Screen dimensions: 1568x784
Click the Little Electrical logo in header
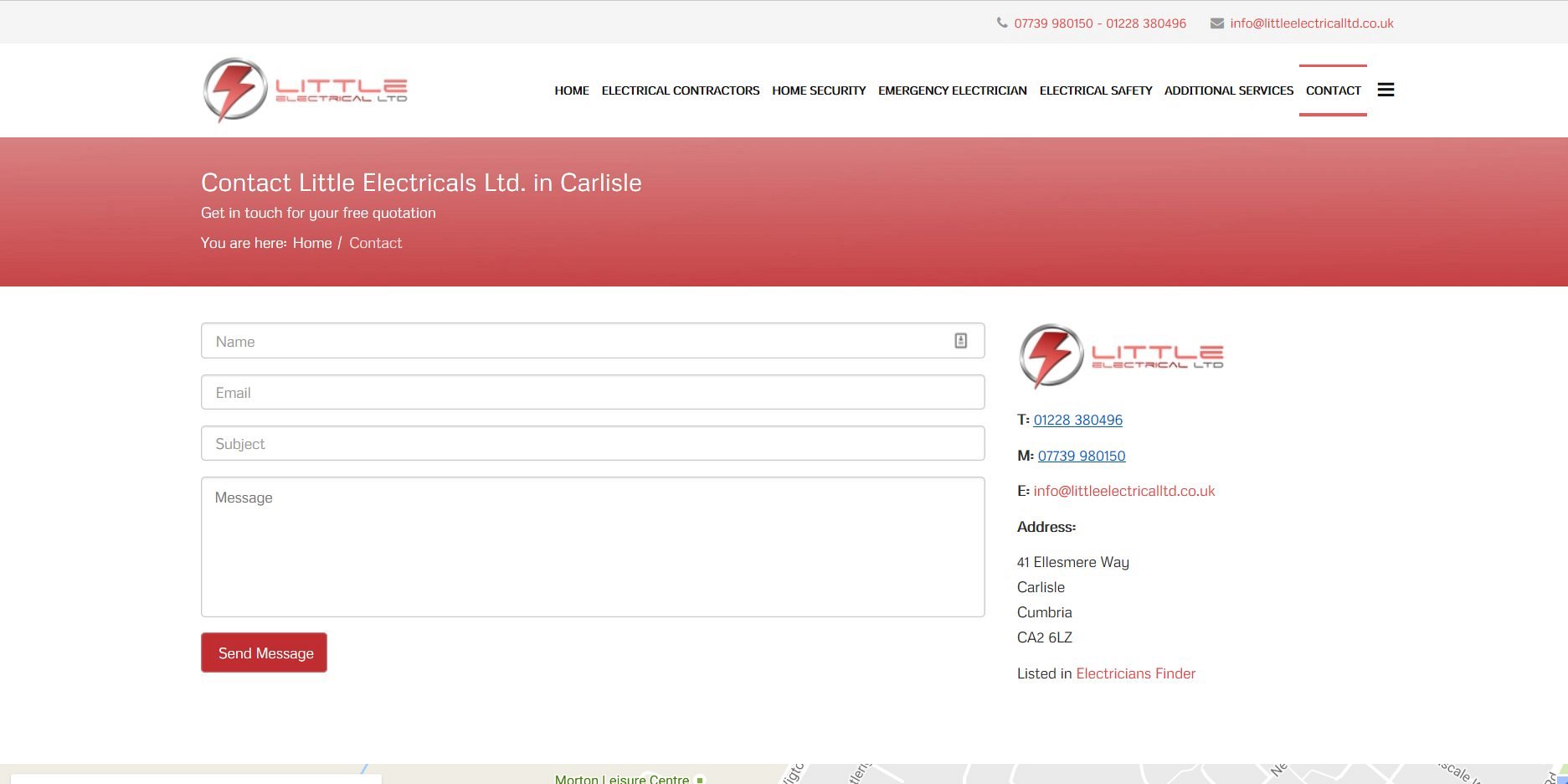pyautogui.click(x=306, y=90)
